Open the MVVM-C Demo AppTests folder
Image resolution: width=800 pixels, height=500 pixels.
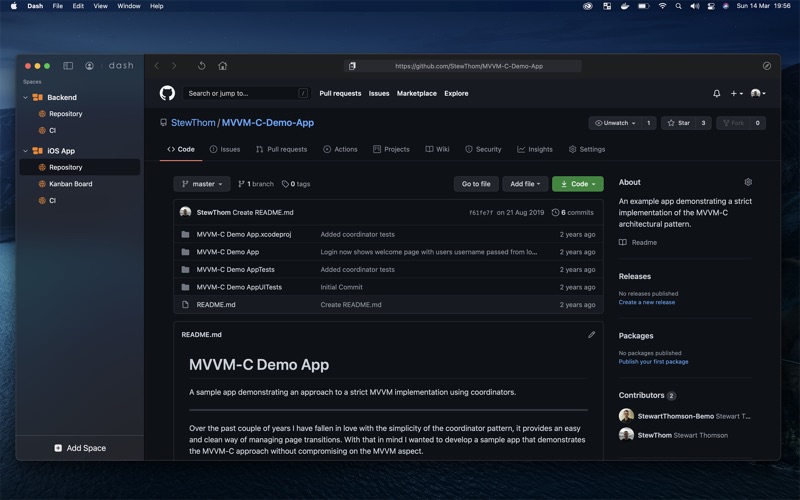(x=235, y=269)
